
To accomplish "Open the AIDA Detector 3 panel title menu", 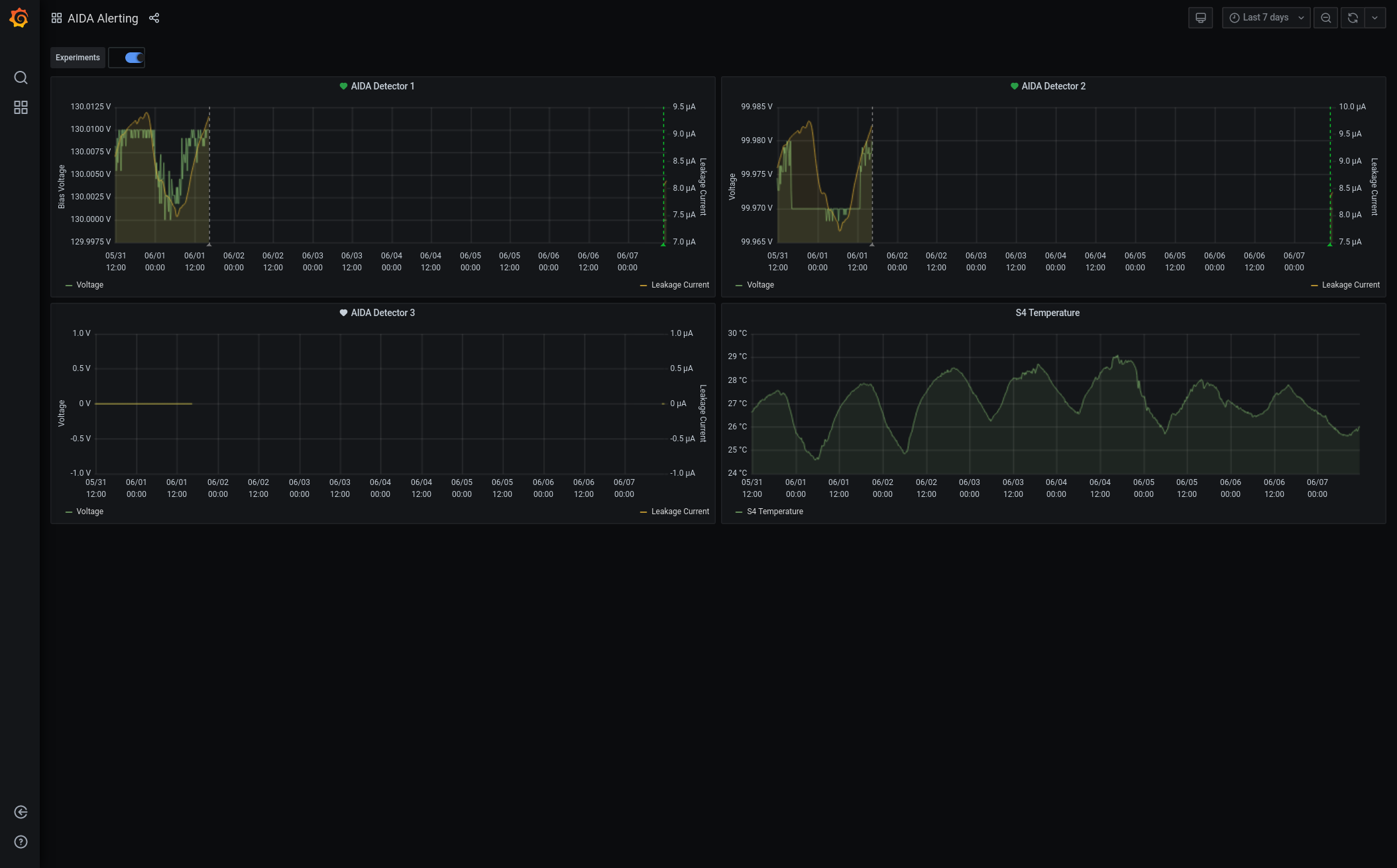I will (x=382, y=313).
